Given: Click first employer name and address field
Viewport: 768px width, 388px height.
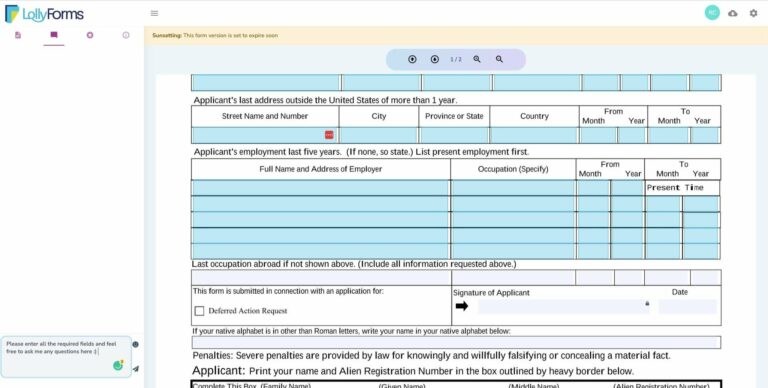Looking at the screenshot, I should 320,188.
